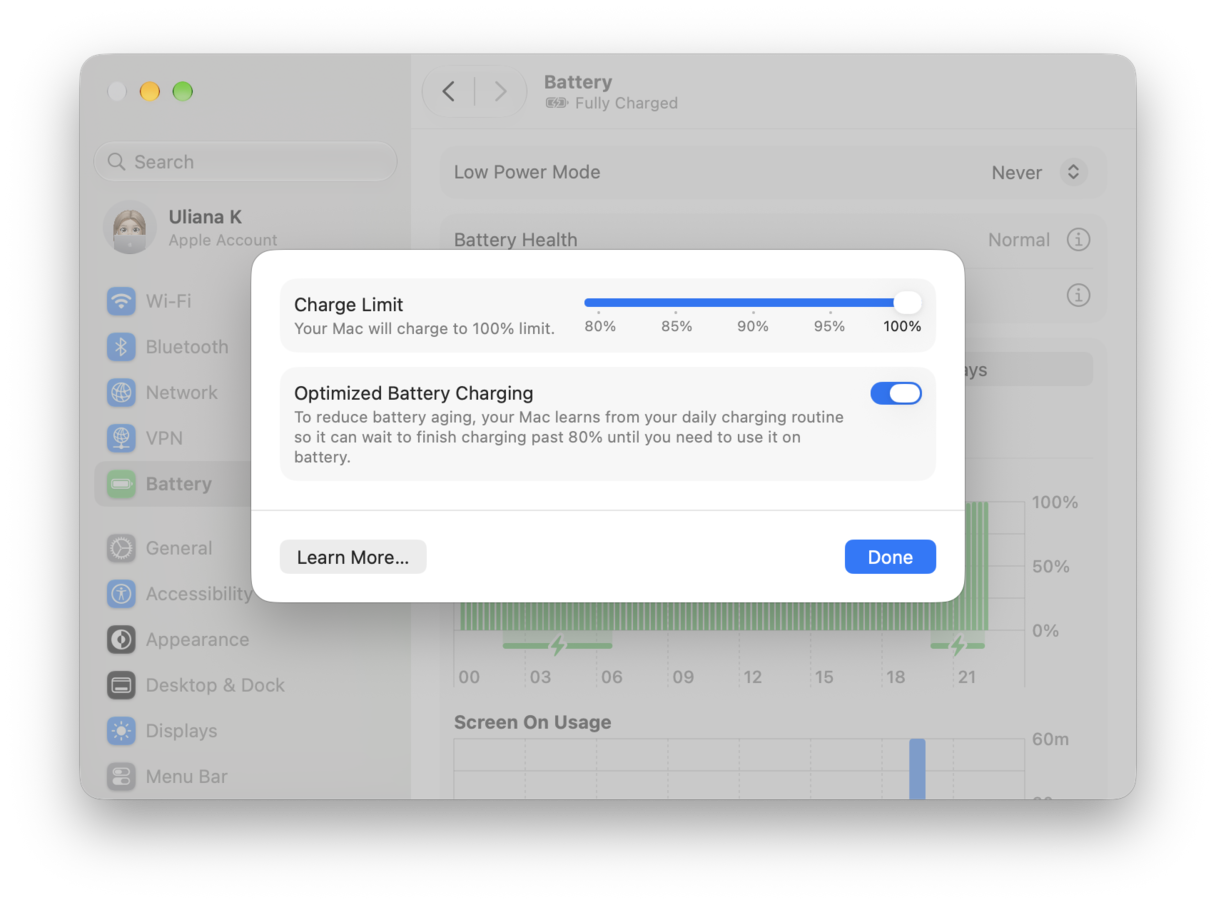Click the 'Fully Charged' status text
The image size is (1216, 905).
[x=626, y=103]
